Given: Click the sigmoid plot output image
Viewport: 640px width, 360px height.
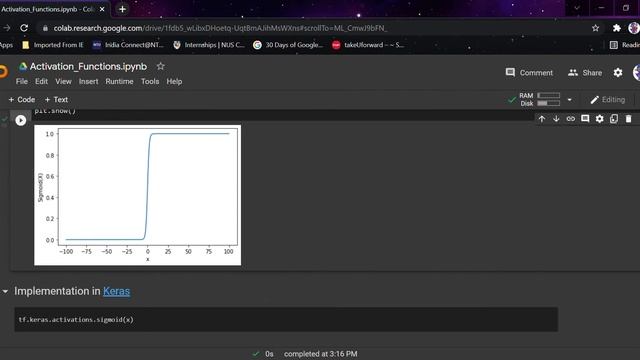Looking at the screenshot, I should coord(138,195).
